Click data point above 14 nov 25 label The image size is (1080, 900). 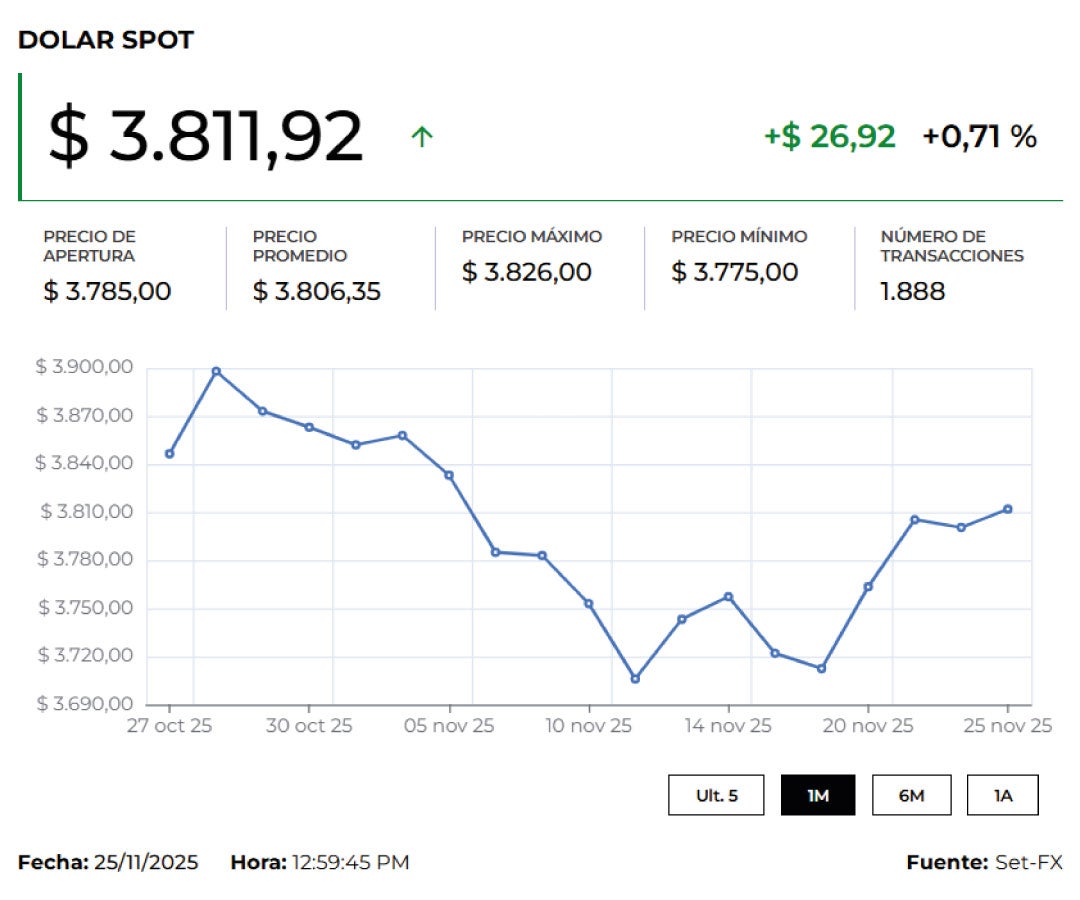point(728,597)
